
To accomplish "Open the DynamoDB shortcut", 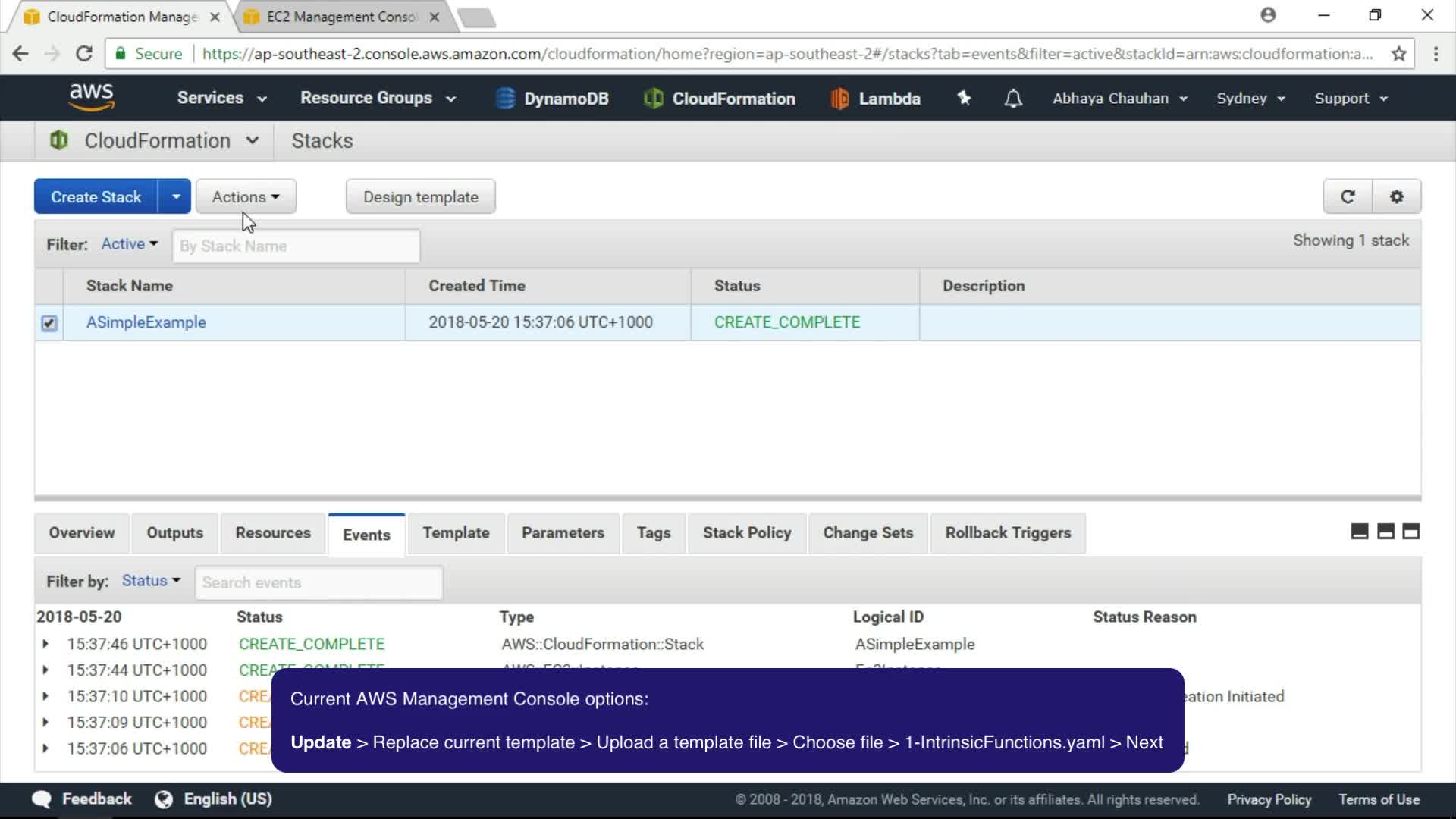I will [x=552, y=99].
